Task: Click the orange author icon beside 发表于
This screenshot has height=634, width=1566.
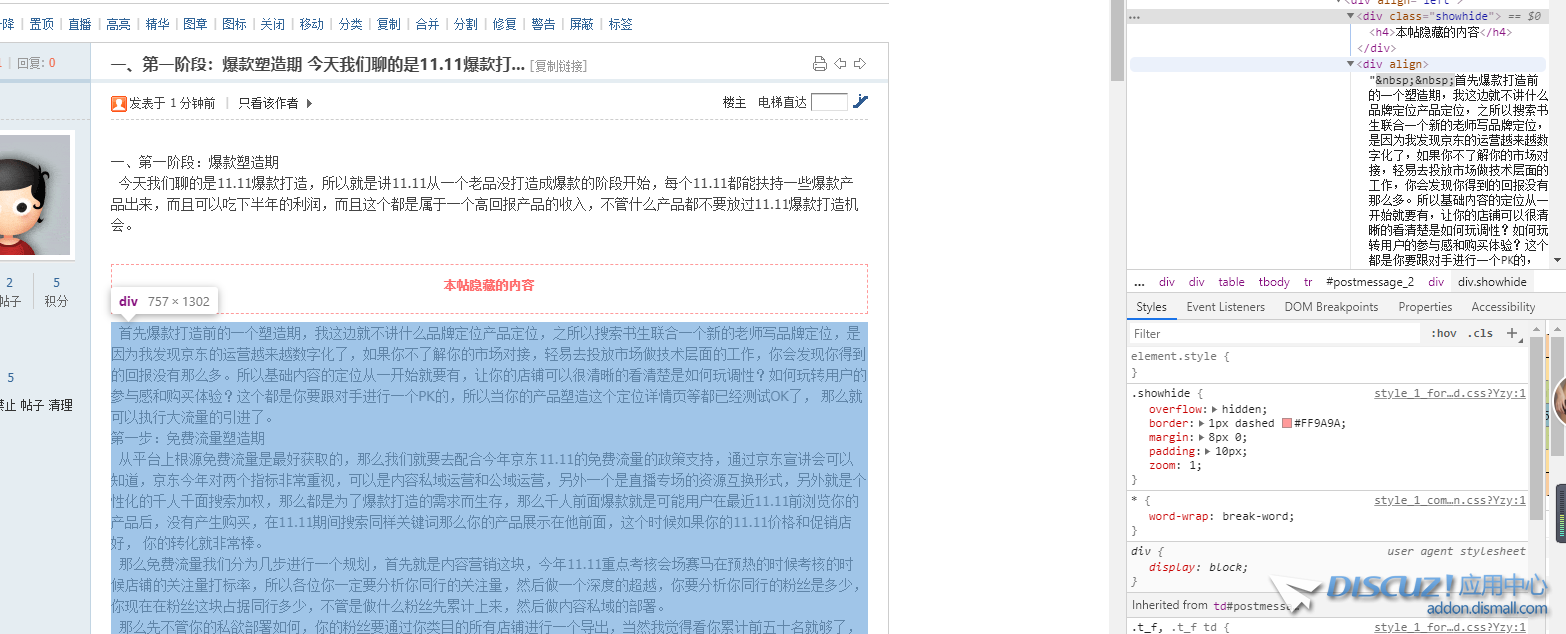Action: coord(119,103)
